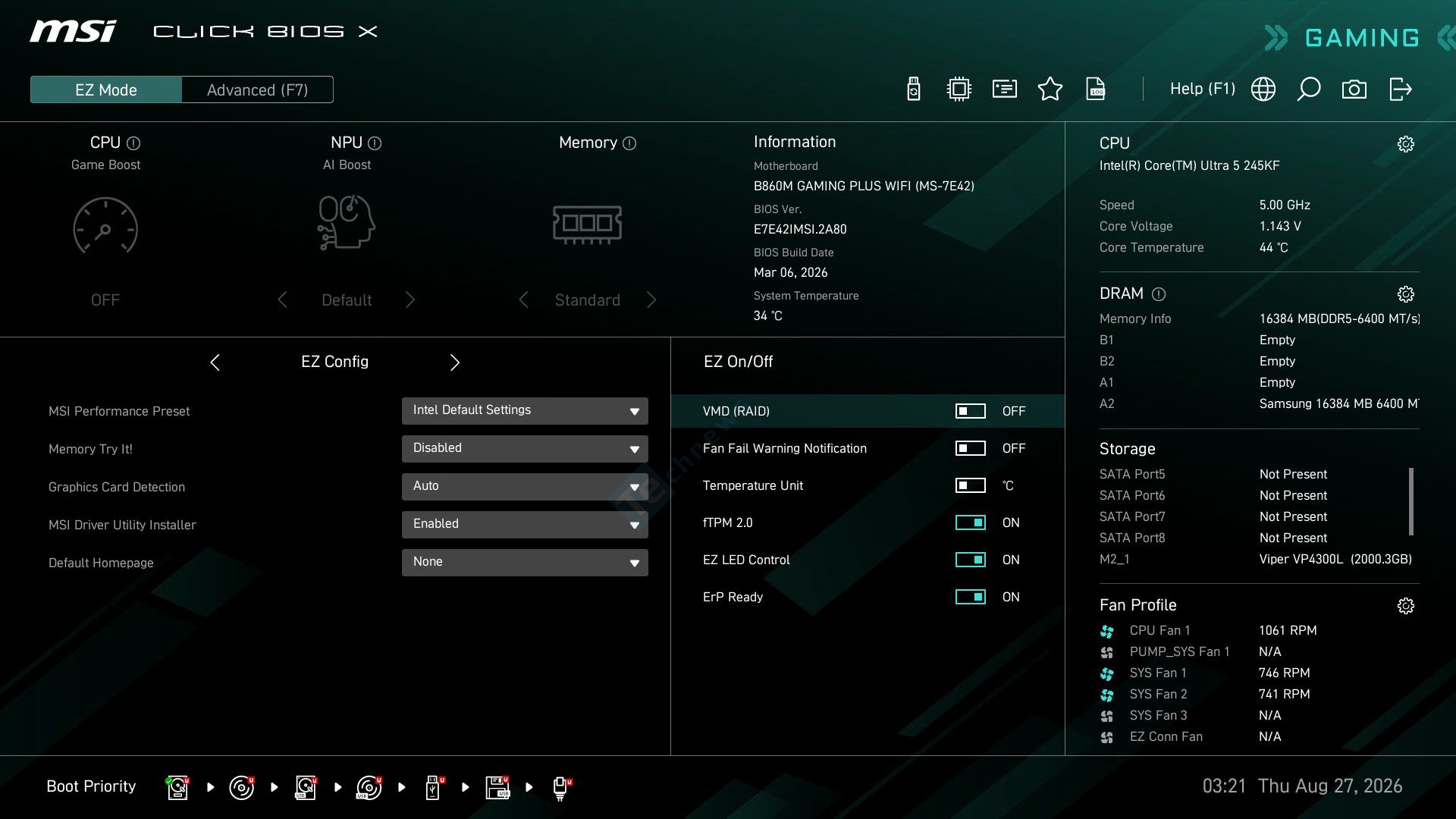Click SATA Port5 Not Present entry

tap(1213, 475)
